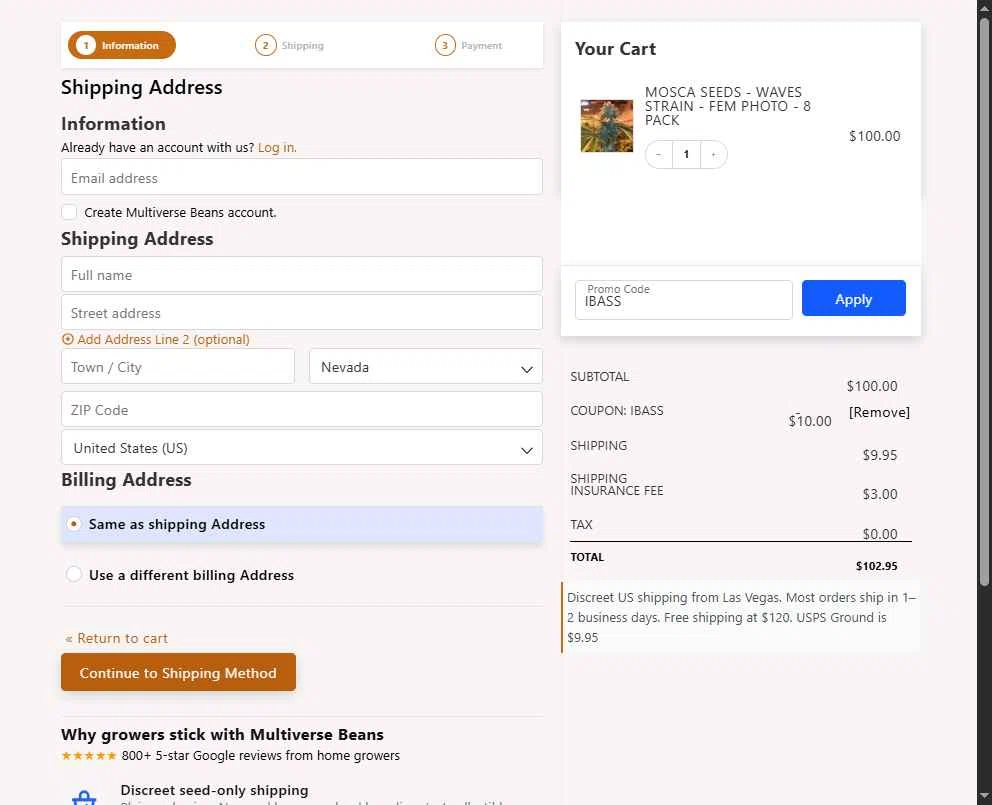Click the Discreet seed-only shipping heading
992x805 pixels.
214,790
